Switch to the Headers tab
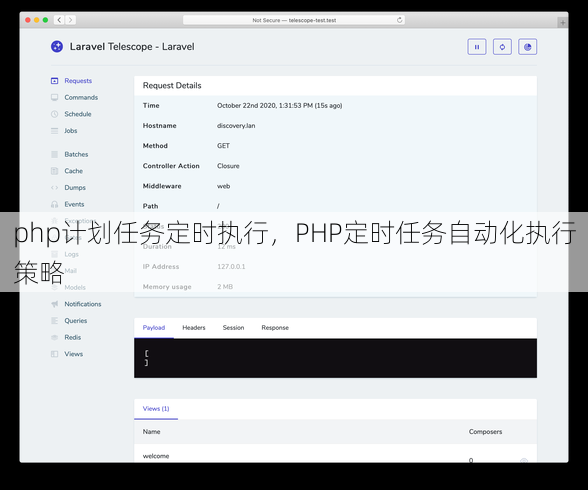This screenshot has height=490, width=588. point(194,328)
